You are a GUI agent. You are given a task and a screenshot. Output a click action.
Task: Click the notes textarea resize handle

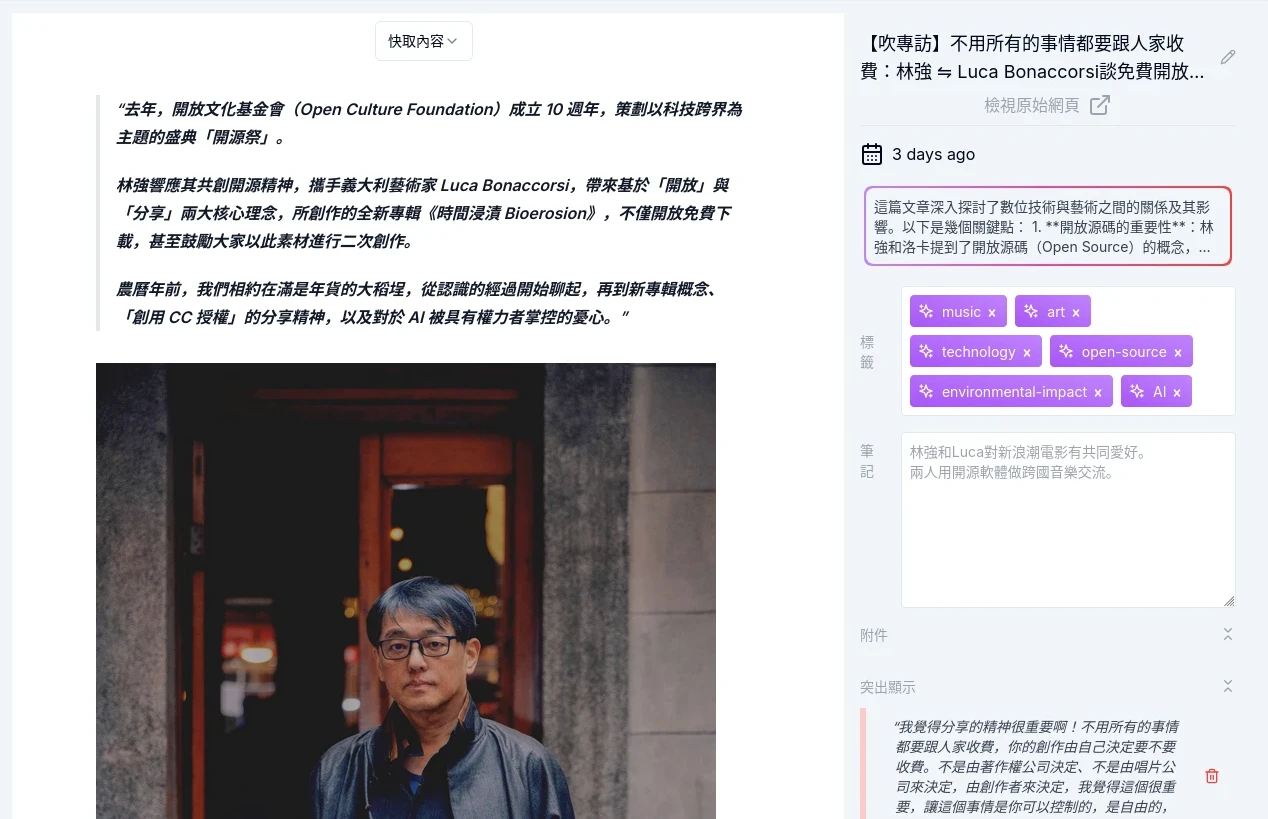1229,599
